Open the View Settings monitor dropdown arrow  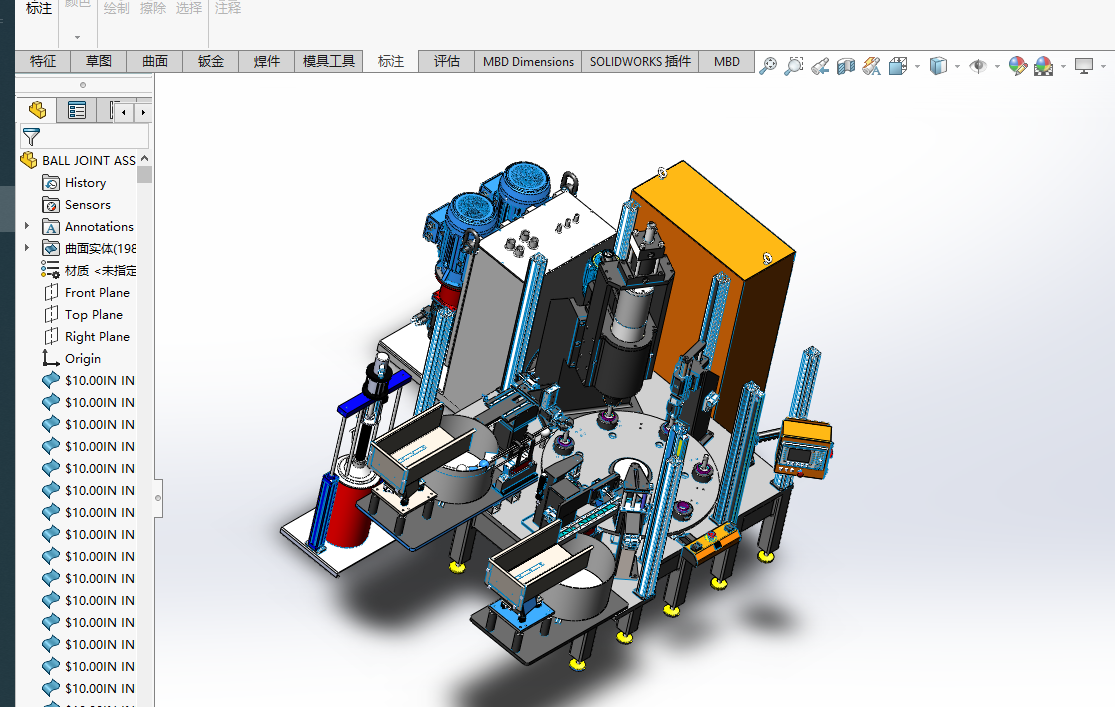pos(1104,67)
